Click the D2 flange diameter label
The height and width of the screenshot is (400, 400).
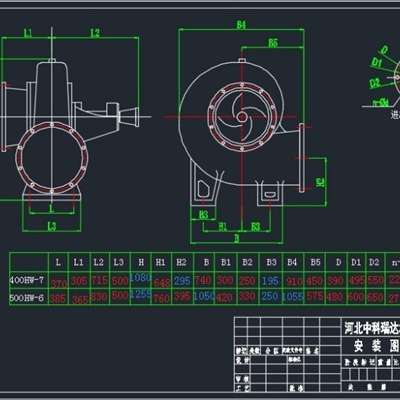pos(375,83)
